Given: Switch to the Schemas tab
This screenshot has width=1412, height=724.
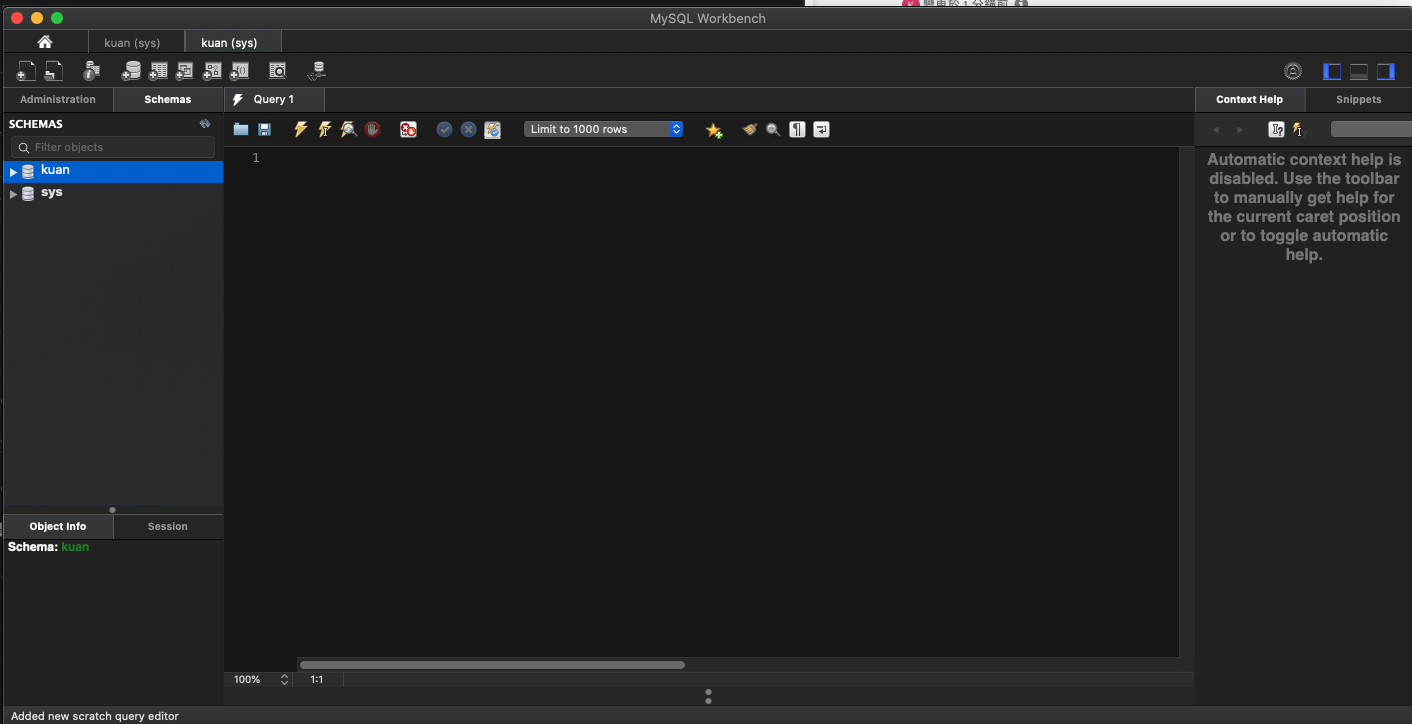Looking at the screenshot, I should [x=168, y=99].
